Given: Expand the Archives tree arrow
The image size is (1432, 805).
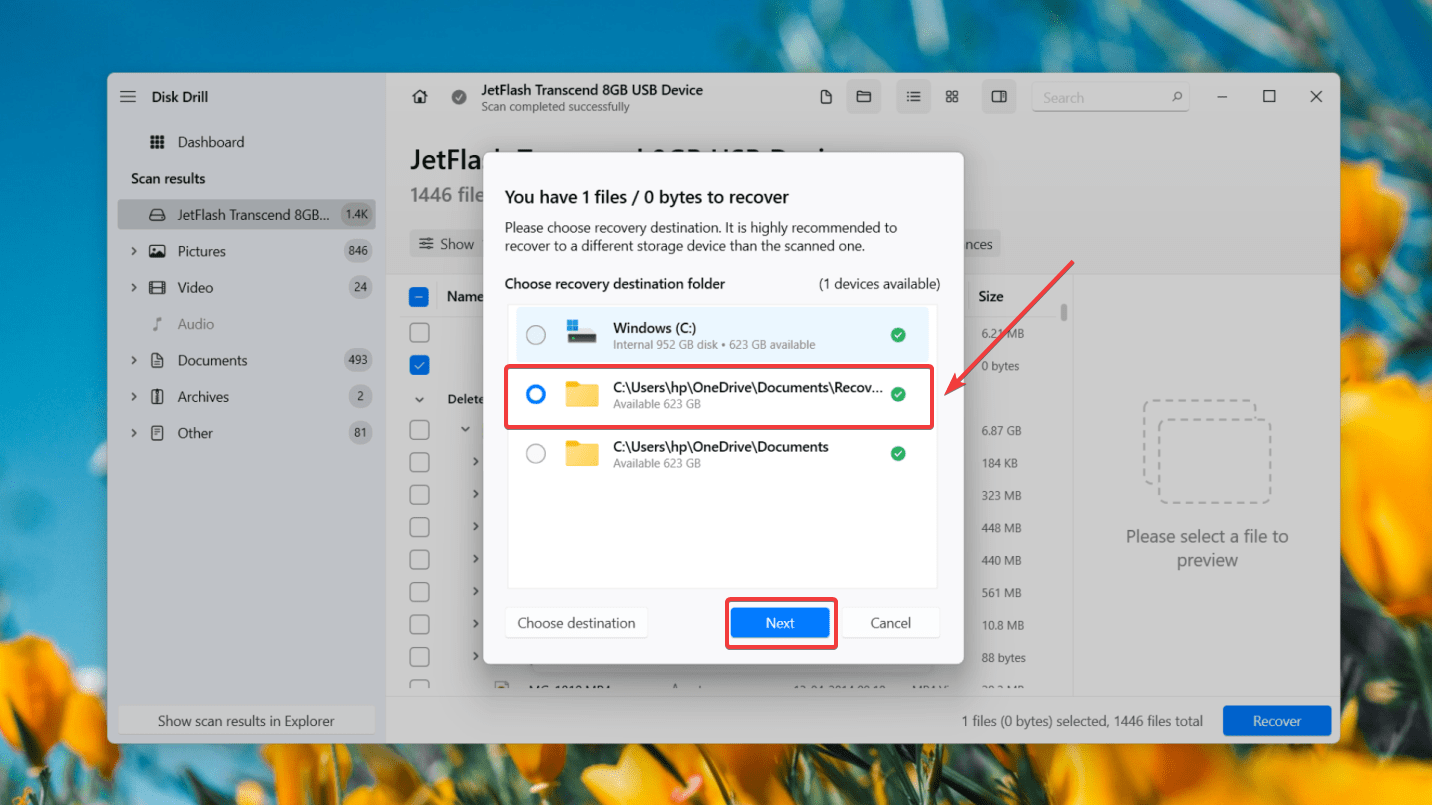Looking at the screenshot, I should click(134, 397).
